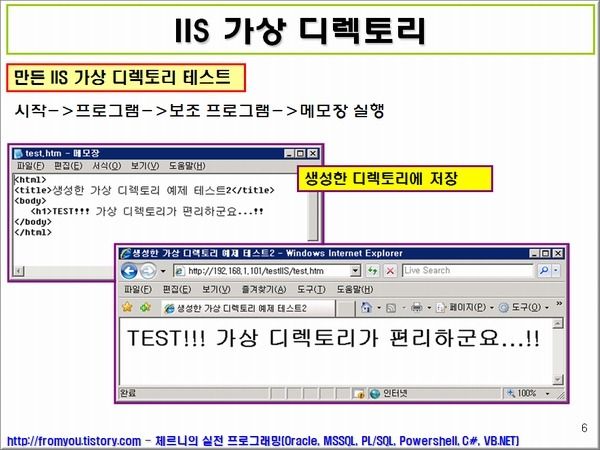The height and width of the screenshot is (450, 600).
Task: Click the Back arrow in Internet Explorer
Action: 129,271
